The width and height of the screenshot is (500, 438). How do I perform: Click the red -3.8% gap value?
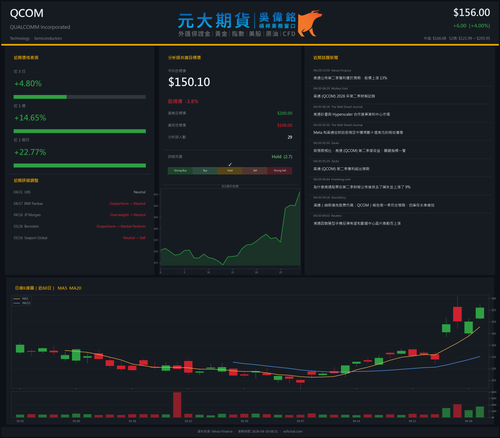pos(192,101)
